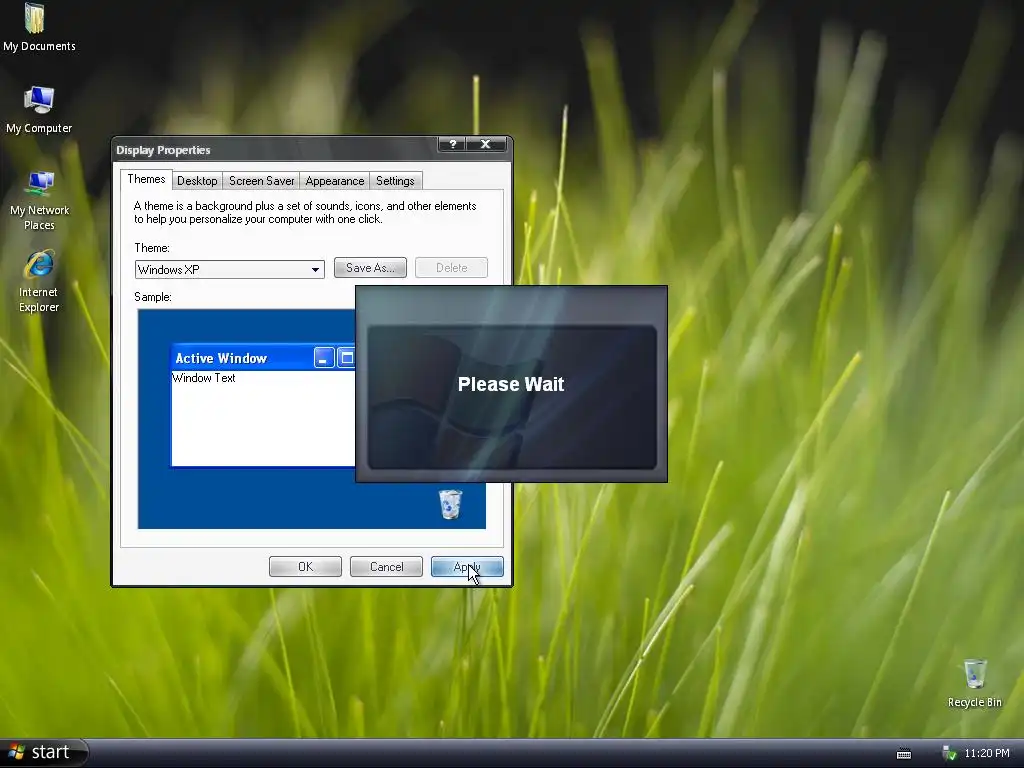Select the Recycle Bin desktop icon

[974, 683]
